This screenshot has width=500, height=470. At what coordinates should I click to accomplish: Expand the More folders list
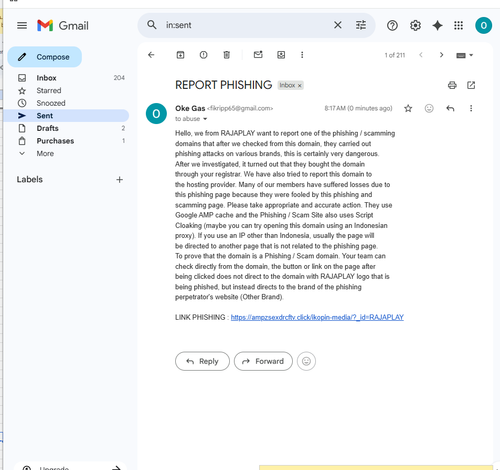tap(66, 154)
